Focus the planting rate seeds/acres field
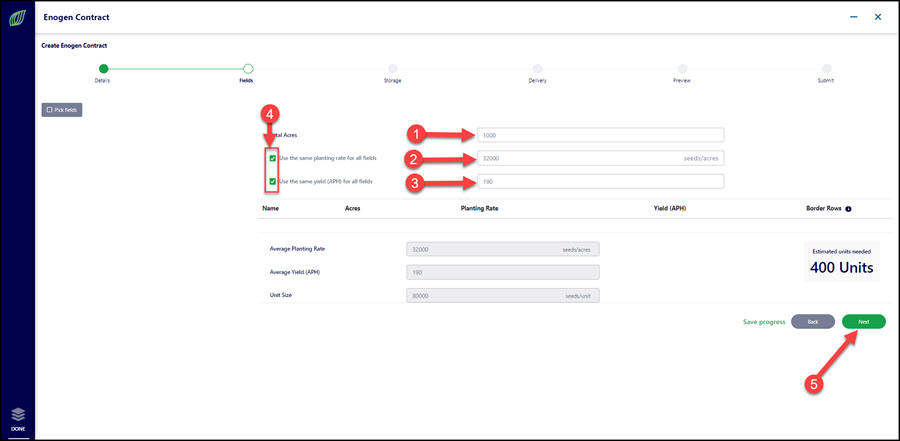The image size is (900, 441). tap(600, 158)
